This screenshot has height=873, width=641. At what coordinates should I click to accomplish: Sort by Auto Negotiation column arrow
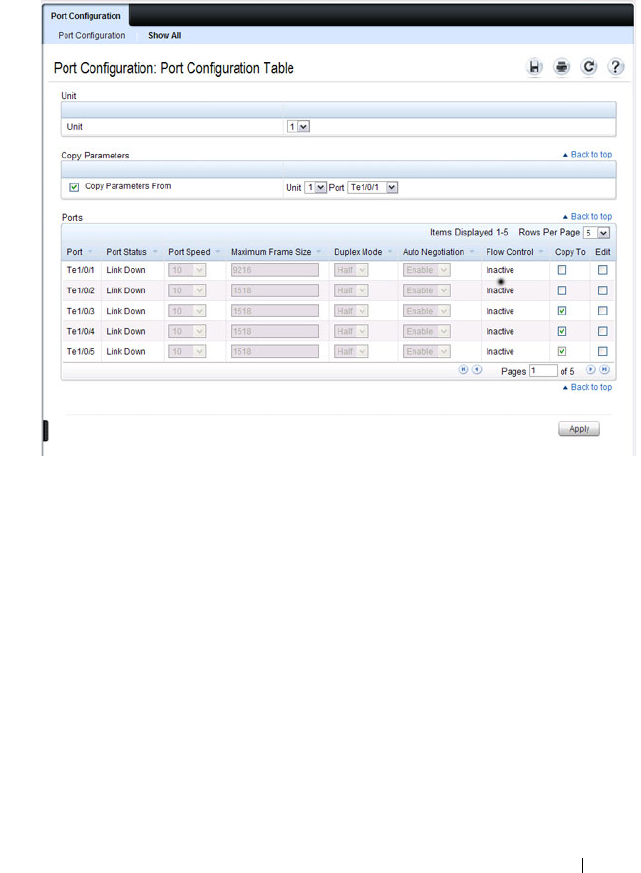pyautogui.click(x=472, y=252)
